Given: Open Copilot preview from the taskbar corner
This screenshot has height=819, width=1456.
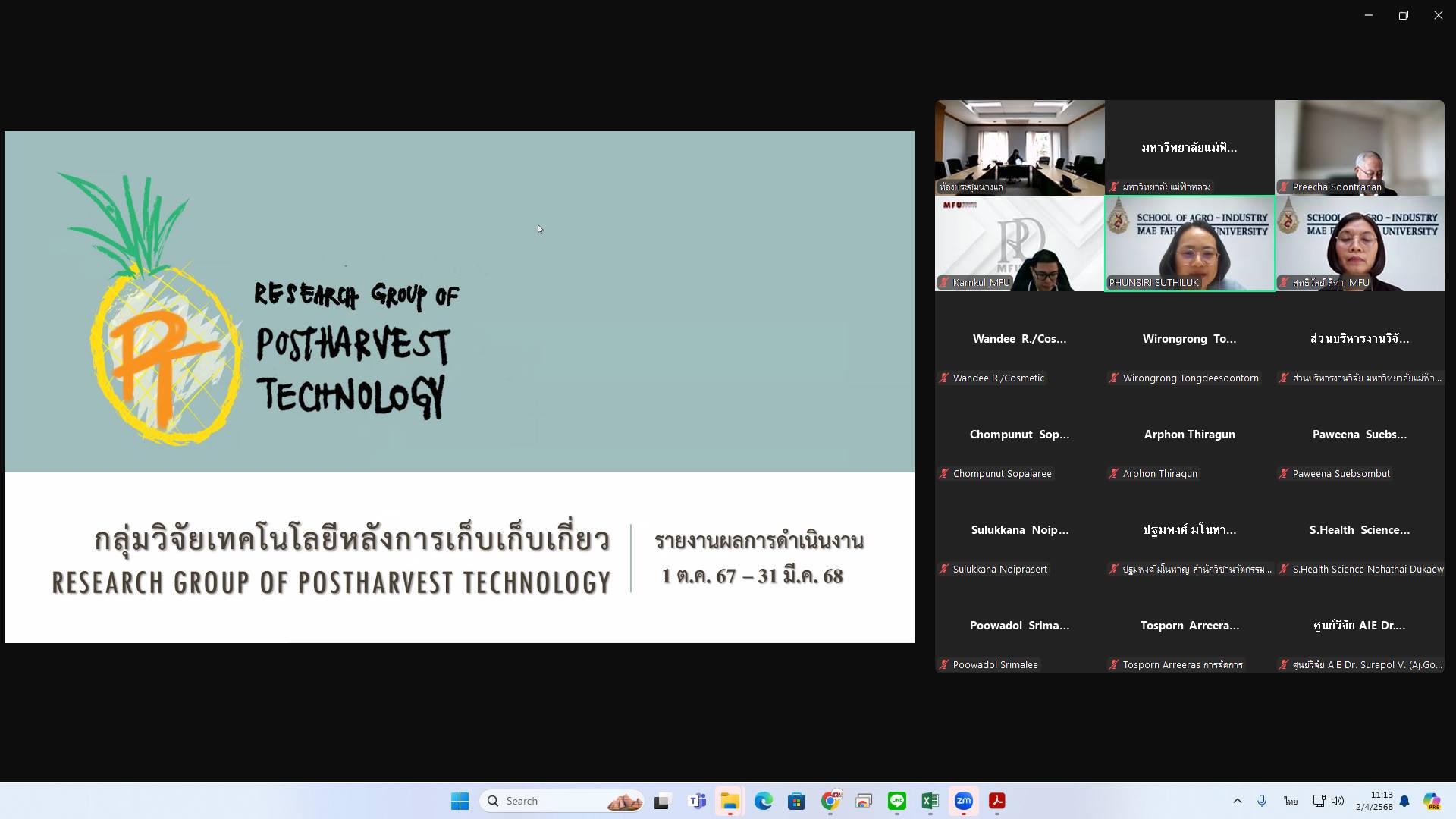Looking at the screenshot, I should [x=1432, y=801].
